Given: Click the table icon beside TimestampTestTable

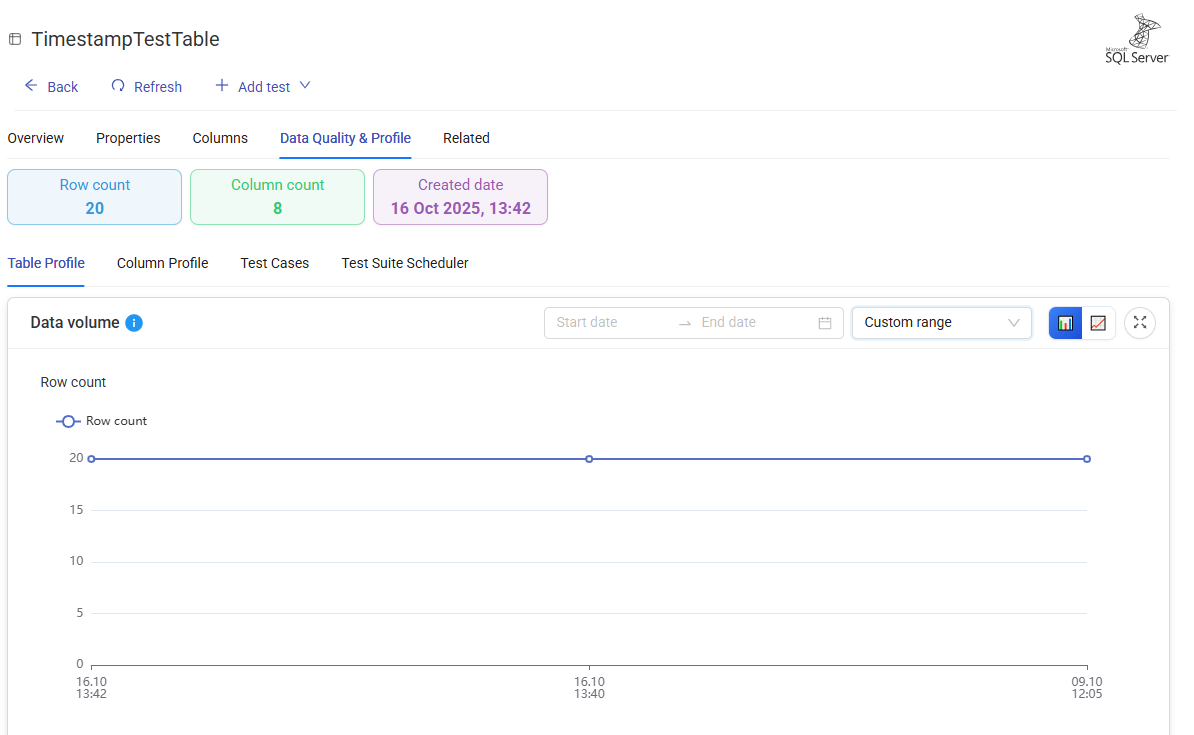Looking at the screenshot, I should pyautogui.click(x=15, y=40).
